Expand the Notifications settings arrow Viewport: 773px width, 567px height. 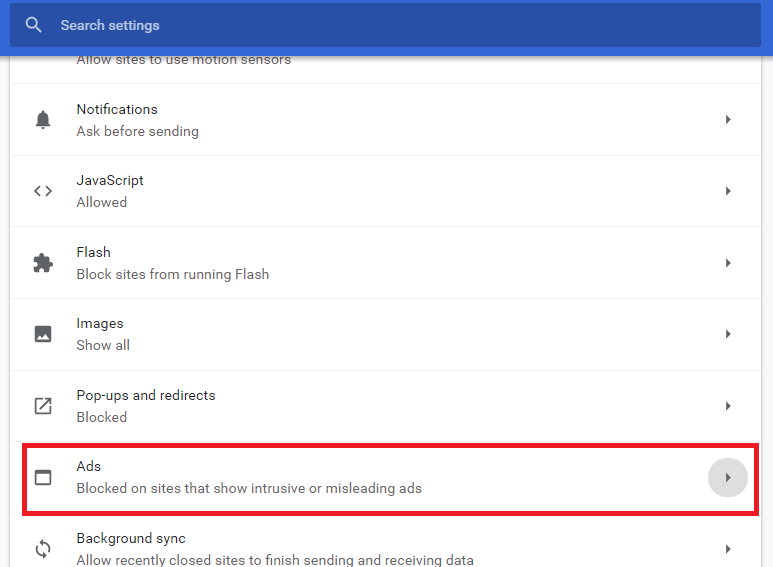[728, 120]
